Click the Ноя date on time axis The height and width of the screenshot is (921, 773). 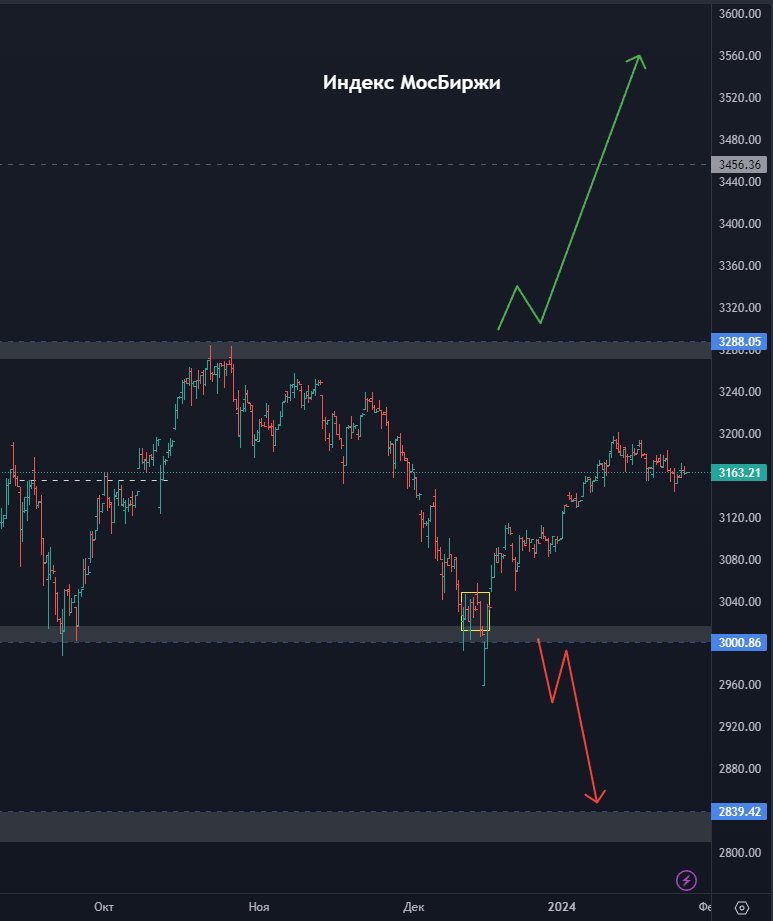click(x=259, y=907)
